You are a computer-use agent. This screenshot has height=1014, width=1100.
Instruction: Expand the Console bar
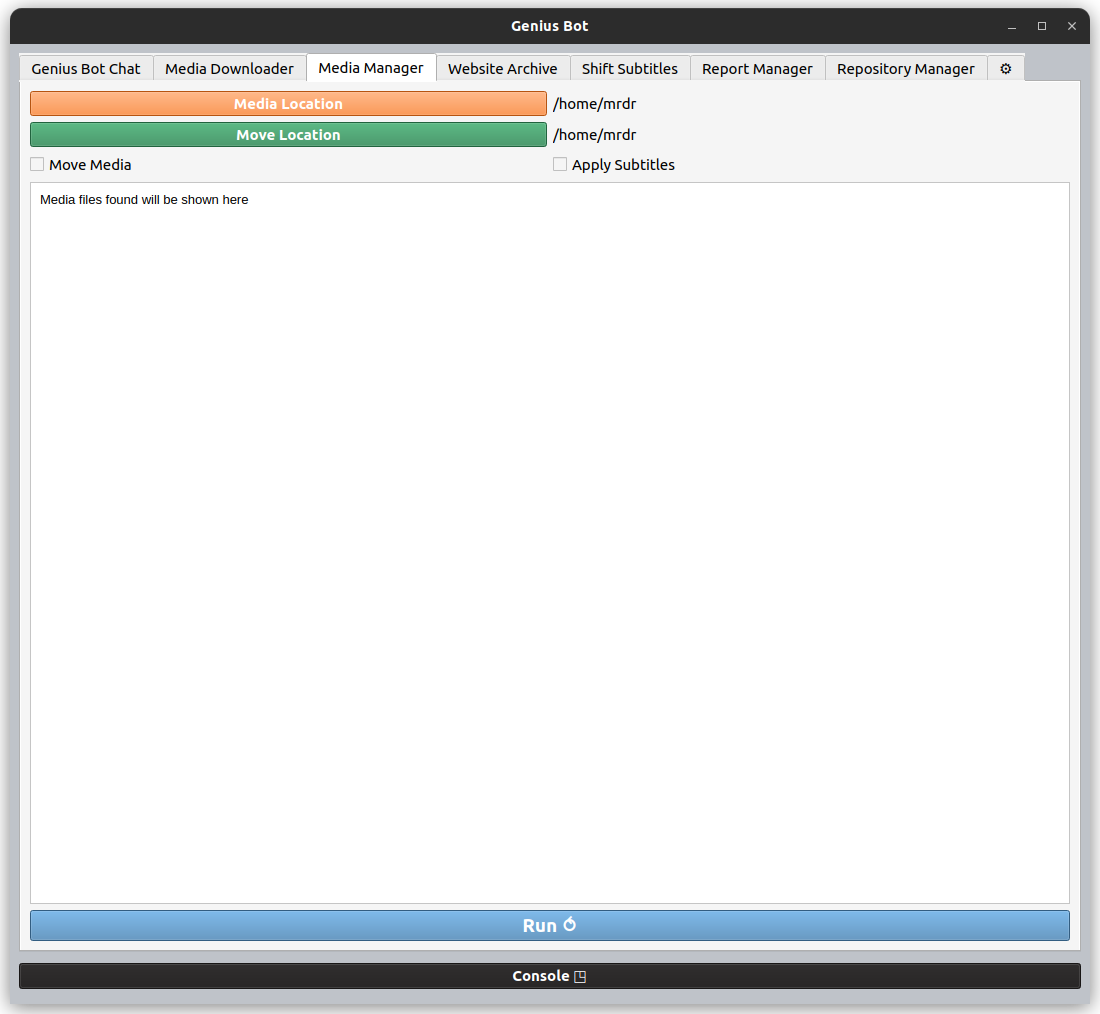click(550, 976)
